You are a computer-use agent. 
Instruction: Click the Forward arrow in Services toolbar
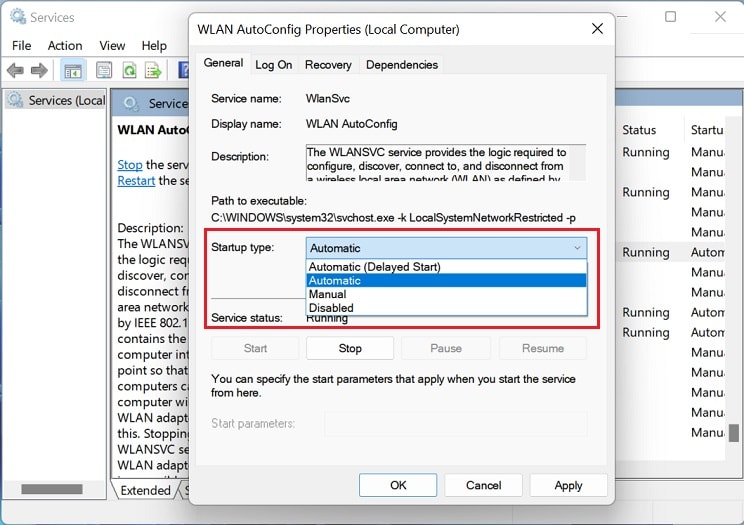point(39,71)
